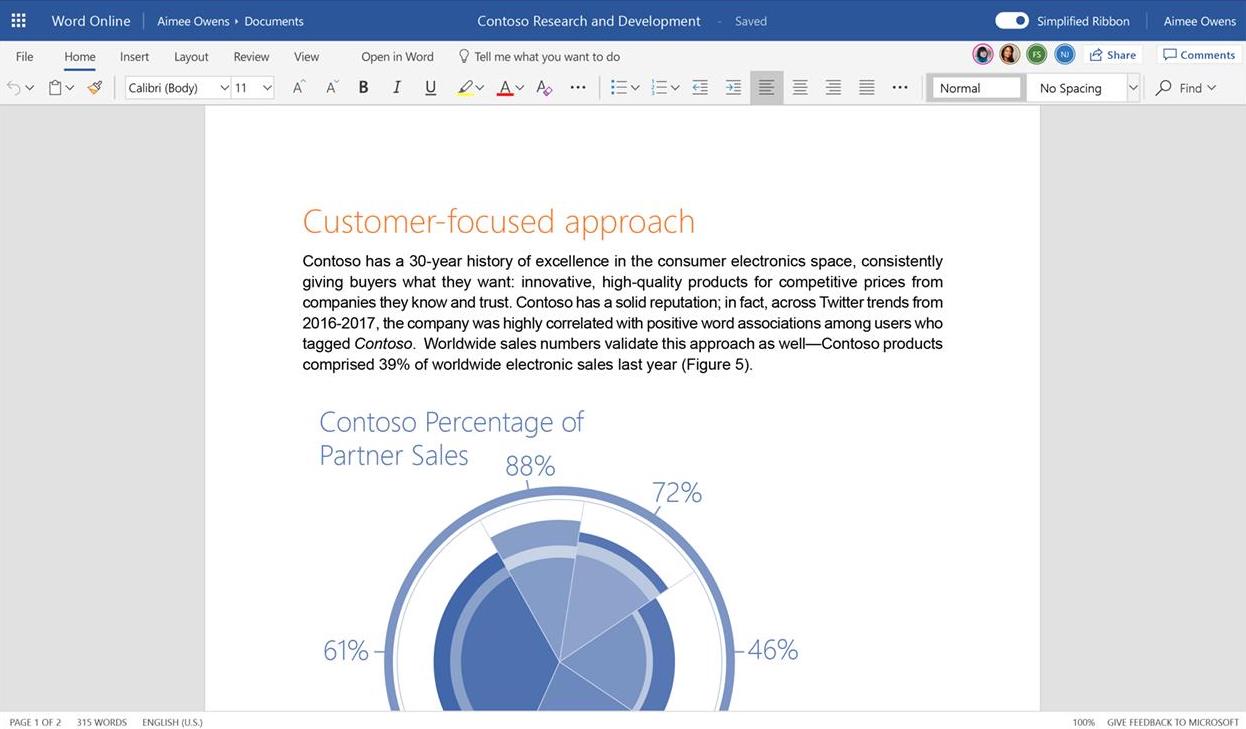Click Give Feedback to Microsoft
Viewport: 1246px width, 729px height.
(1173, 722)
